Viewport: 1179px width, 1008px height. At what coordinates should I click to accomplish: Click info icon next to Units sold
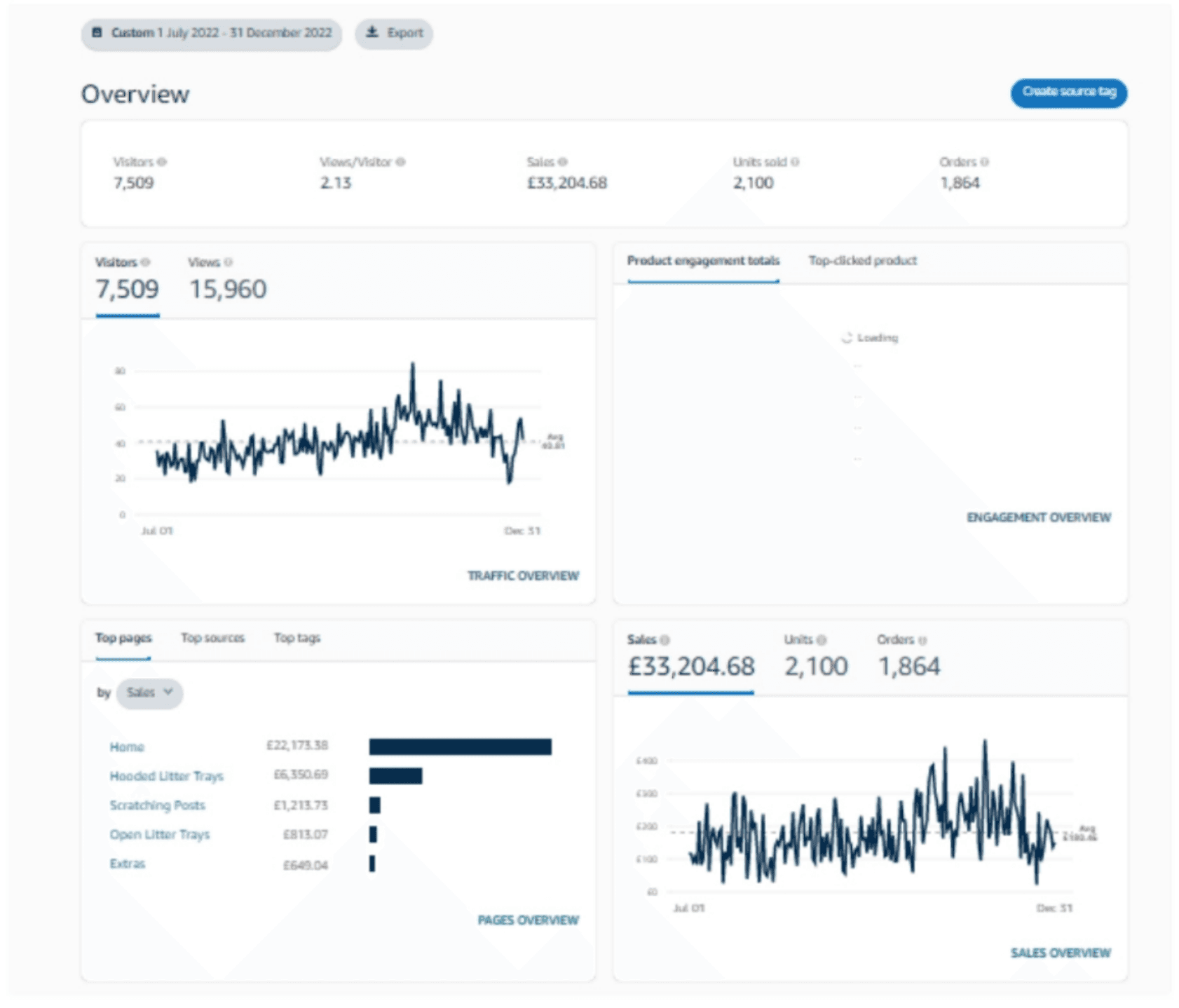coord(795,162)
